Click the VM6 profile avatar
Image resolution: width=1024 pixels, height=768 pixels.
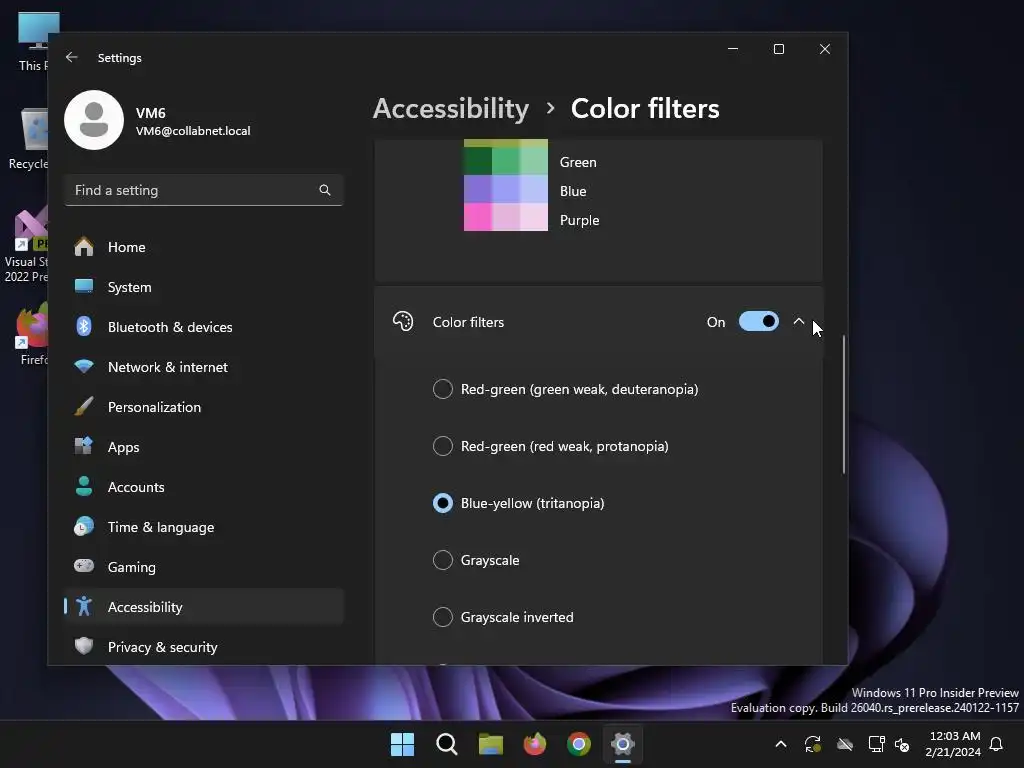click(94, 120)
